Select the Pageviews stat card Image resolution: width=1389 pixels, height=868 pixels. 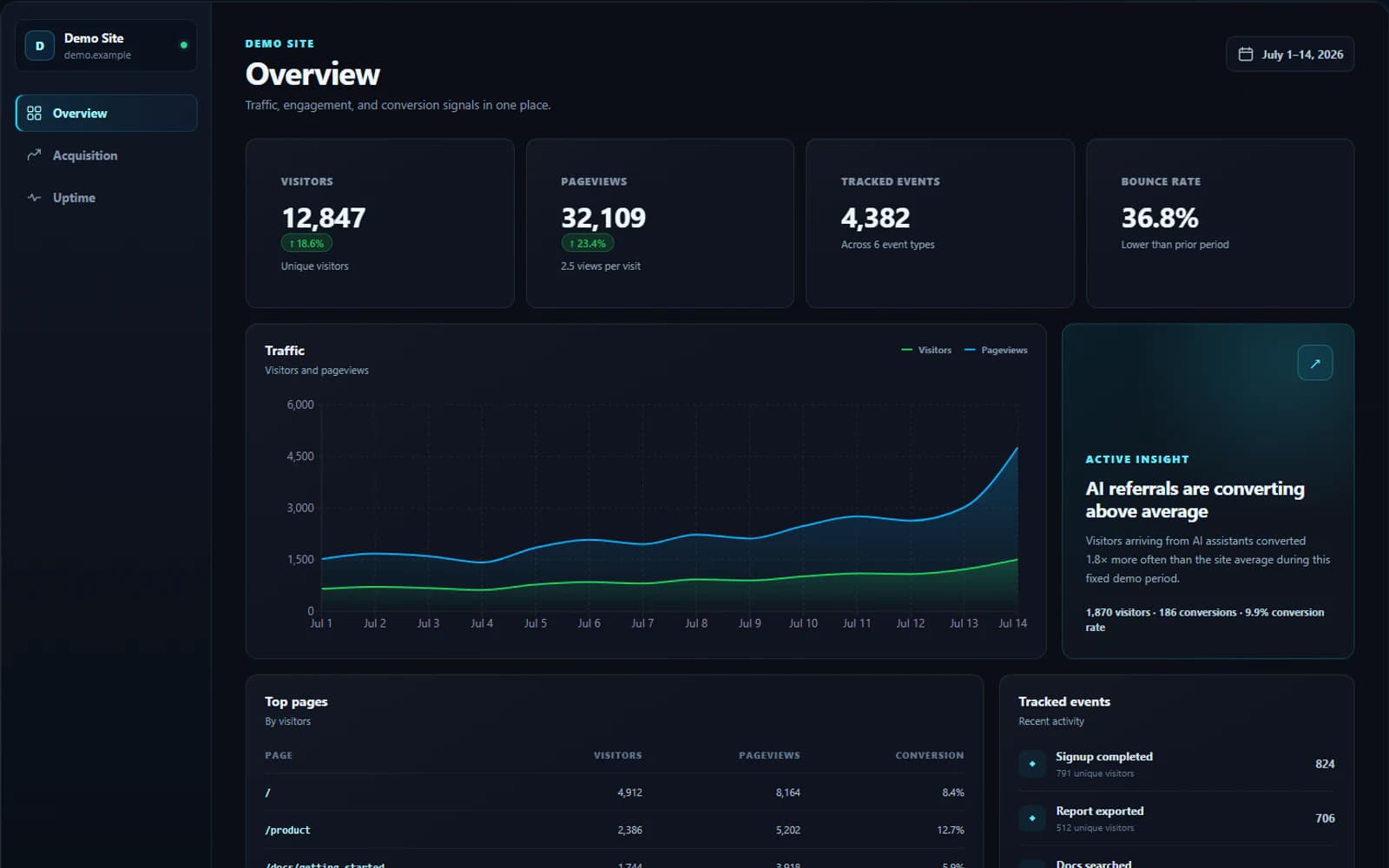point(660,223)
